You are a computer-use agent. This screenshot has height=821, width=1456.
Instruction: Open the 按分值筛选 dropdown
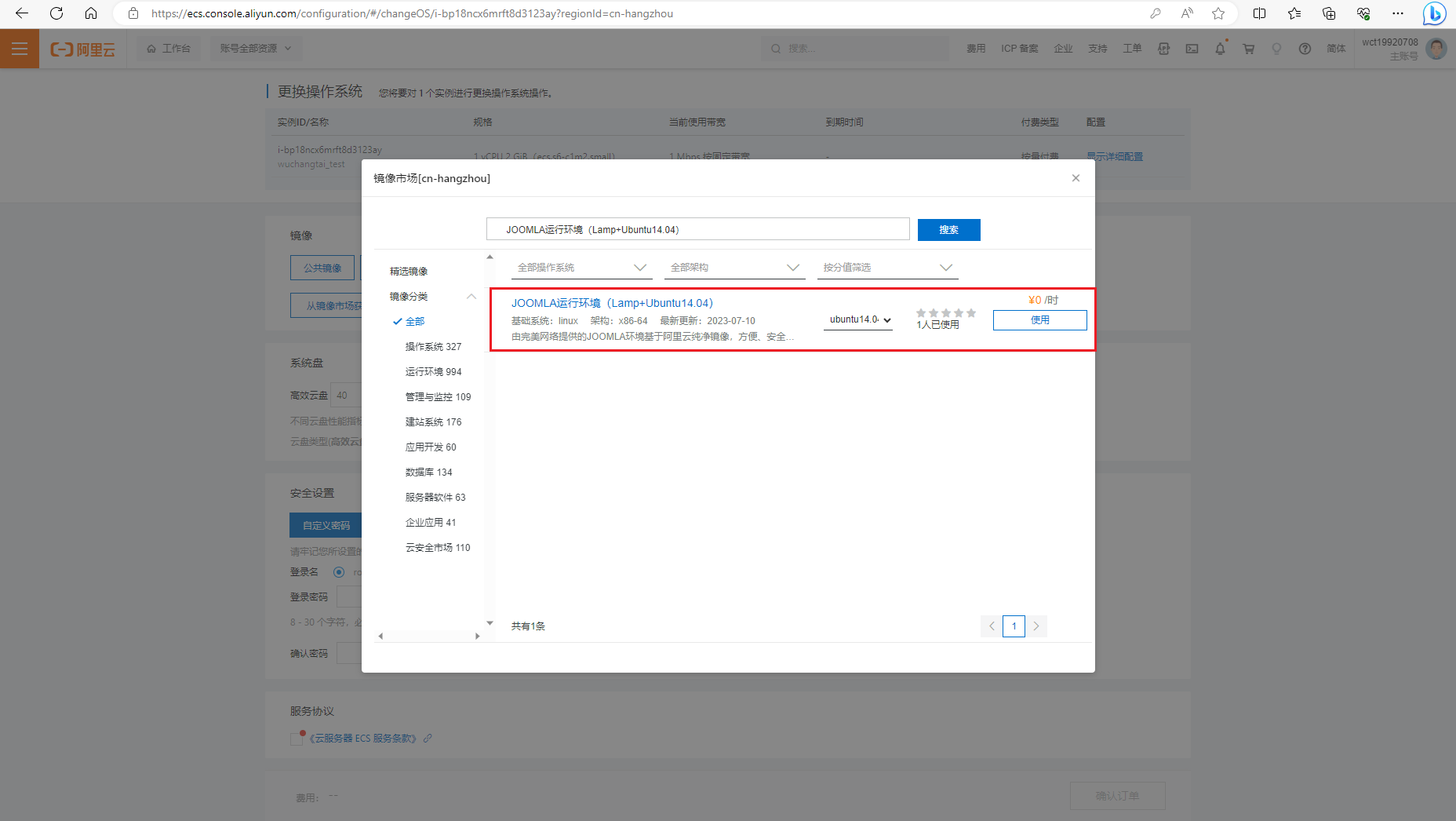pos(887,268)
